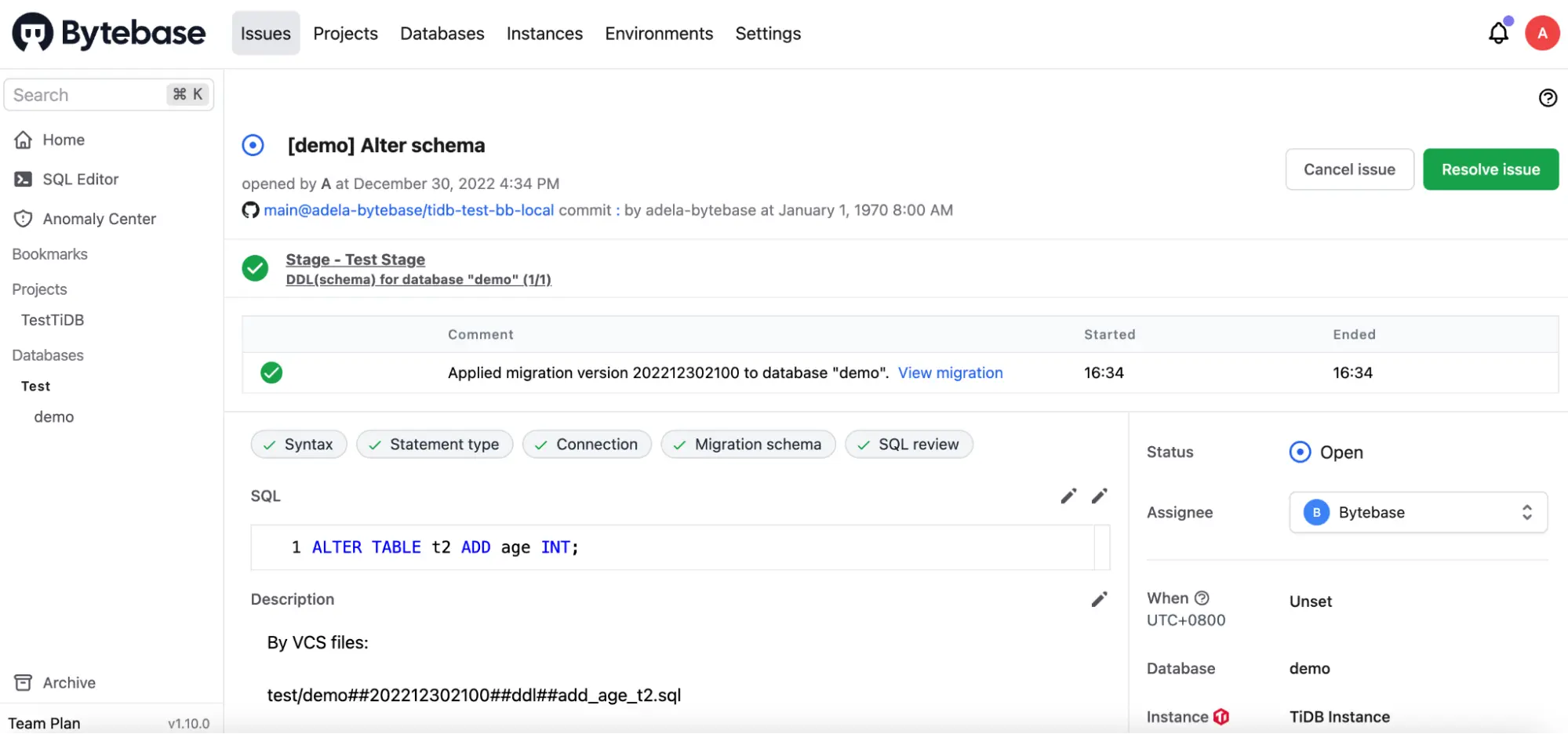The image size is (1568, 734).
Task: Edit the Description using its pencil icon
Action: [1100, 598]
